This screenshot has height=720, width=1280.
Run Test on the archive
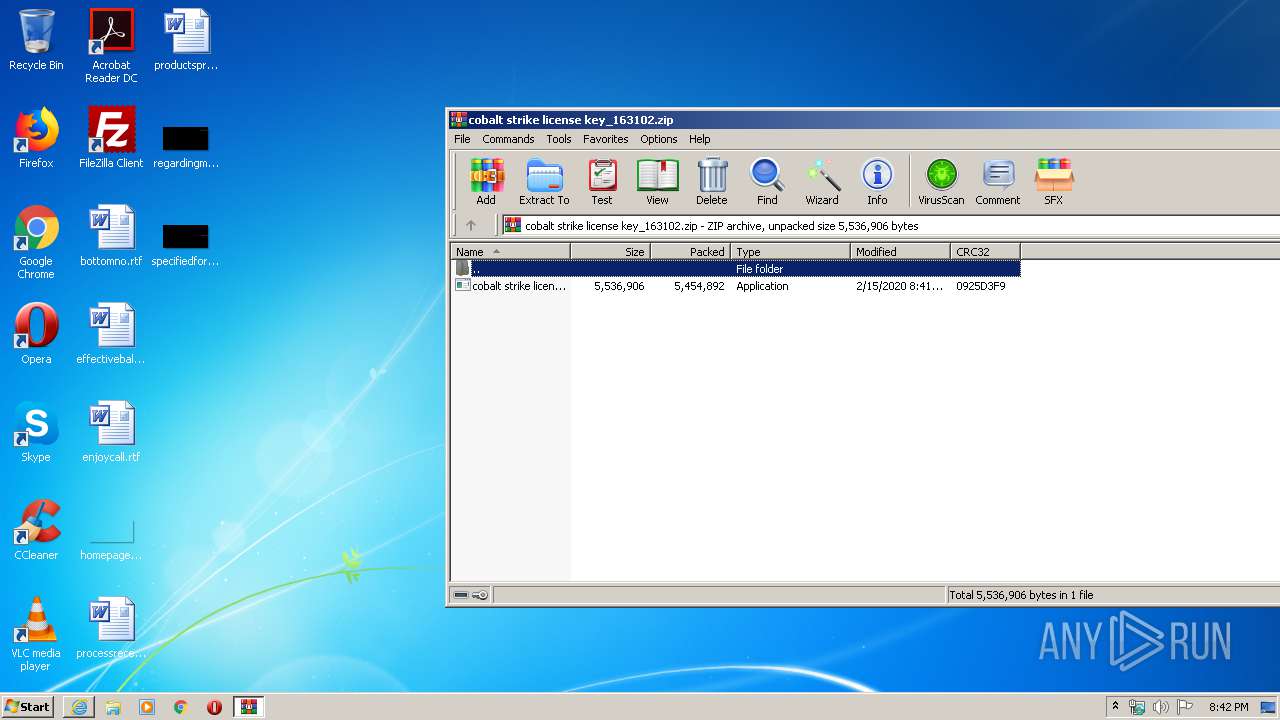point(602,182)
